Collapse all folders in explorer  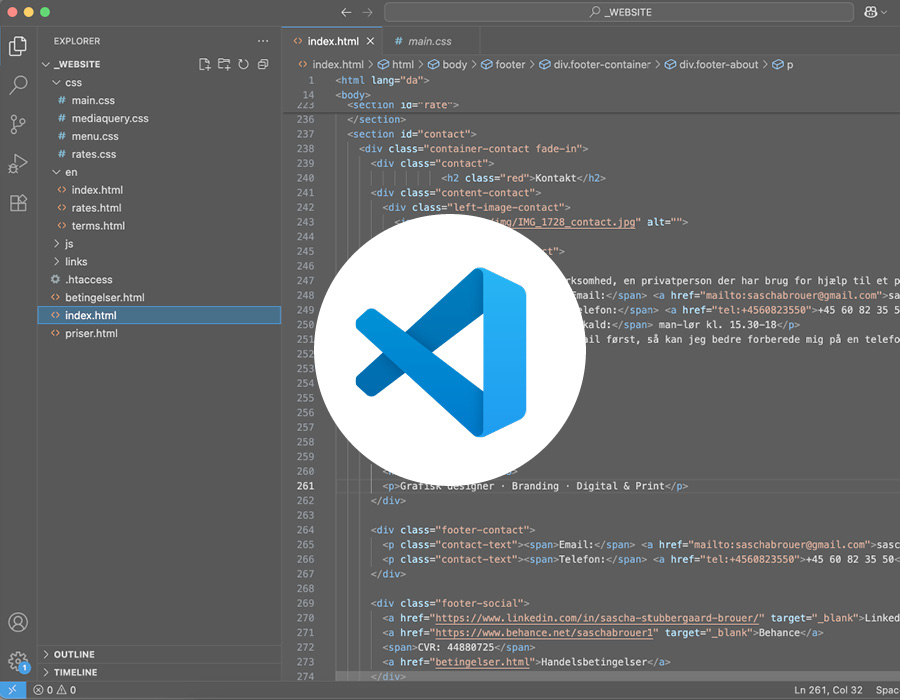263,64
